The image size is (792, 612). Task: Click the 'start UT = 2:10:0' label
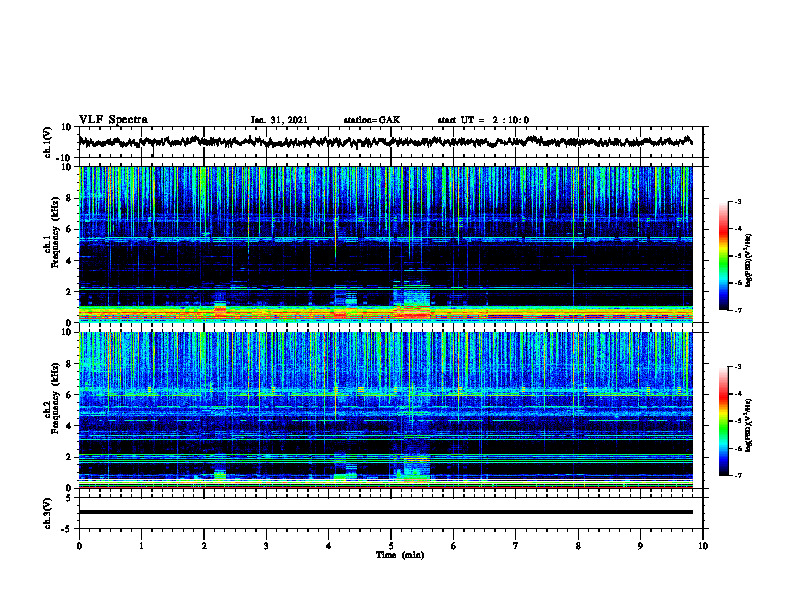point(483,120)
